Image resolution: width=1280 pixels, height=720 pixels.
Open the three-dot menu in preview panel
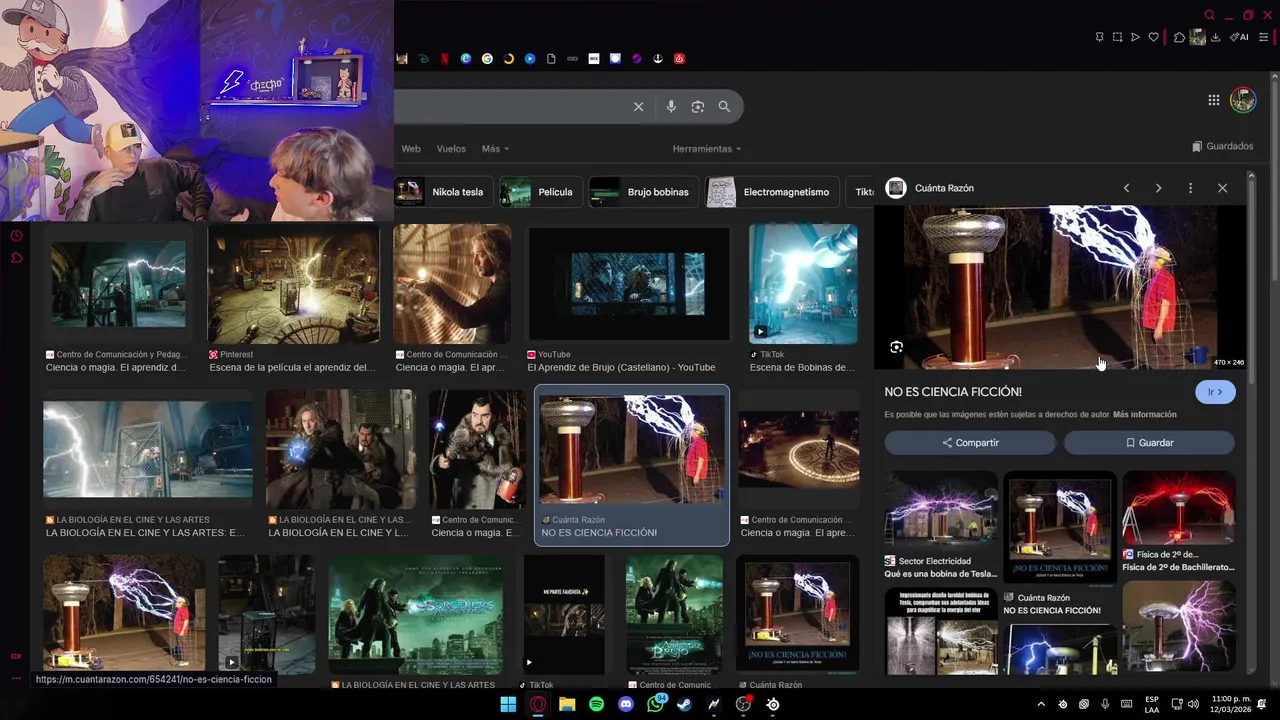[1190, 188]
